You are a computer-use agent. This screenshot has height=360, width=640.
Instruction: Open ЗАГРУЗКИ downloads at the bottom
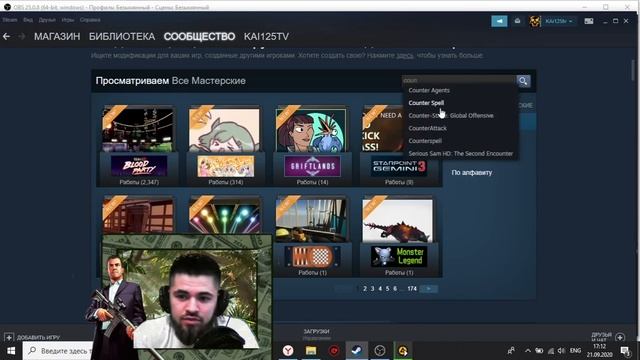(x=316, y=331)
